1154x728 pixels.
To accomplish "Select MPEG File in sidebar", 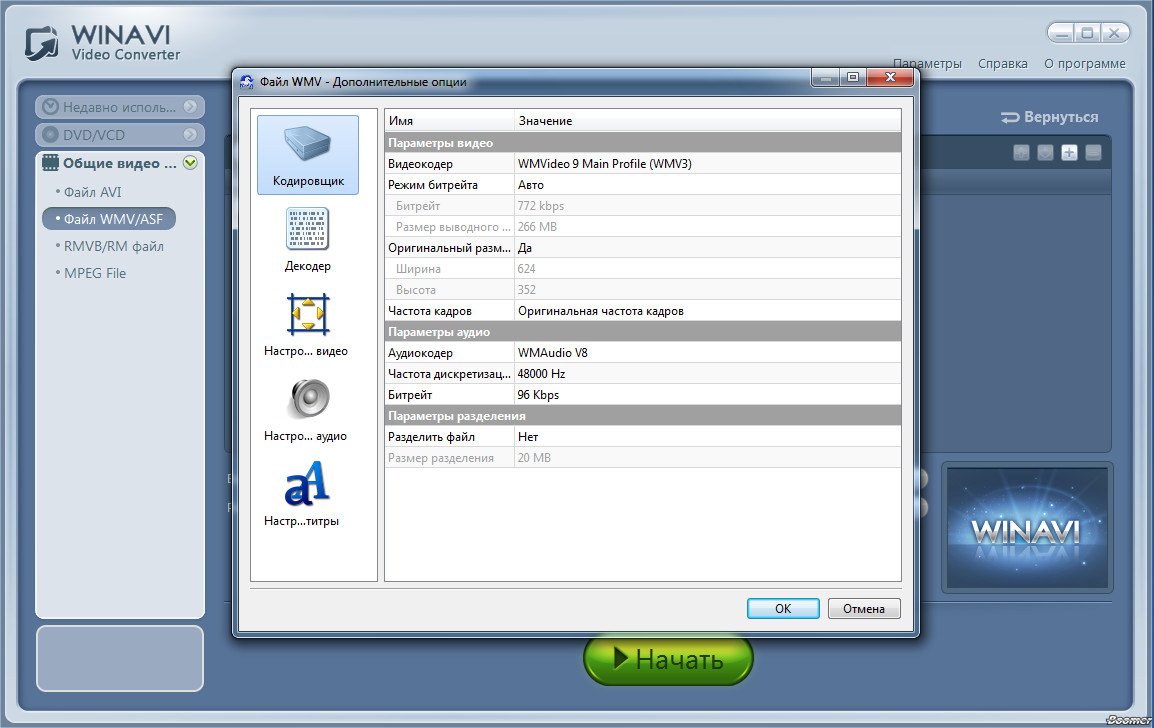I will tap(94, 273).
